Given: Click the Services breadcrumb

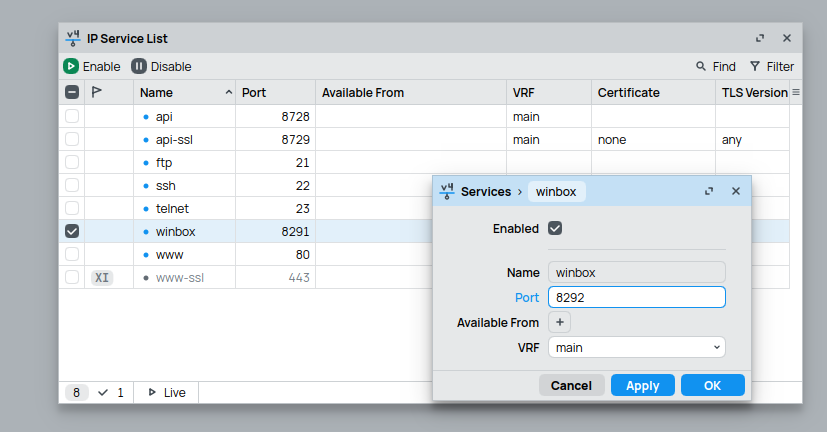Looking at the screenshot, I should pyautogui.click(x=486, y=191).
